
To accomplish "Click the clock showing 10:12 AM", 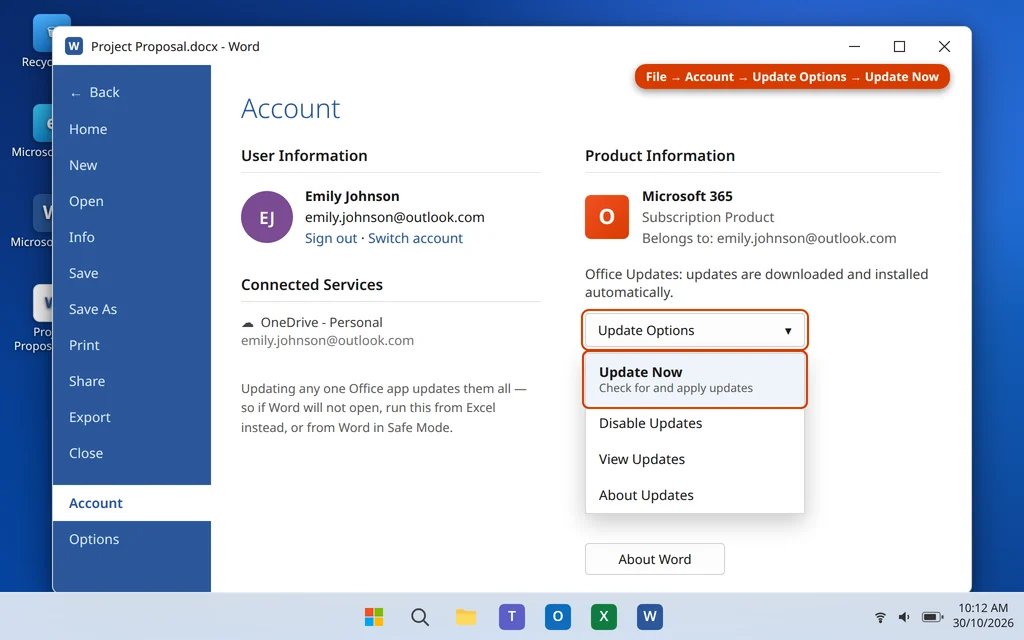I will point(983,608).
